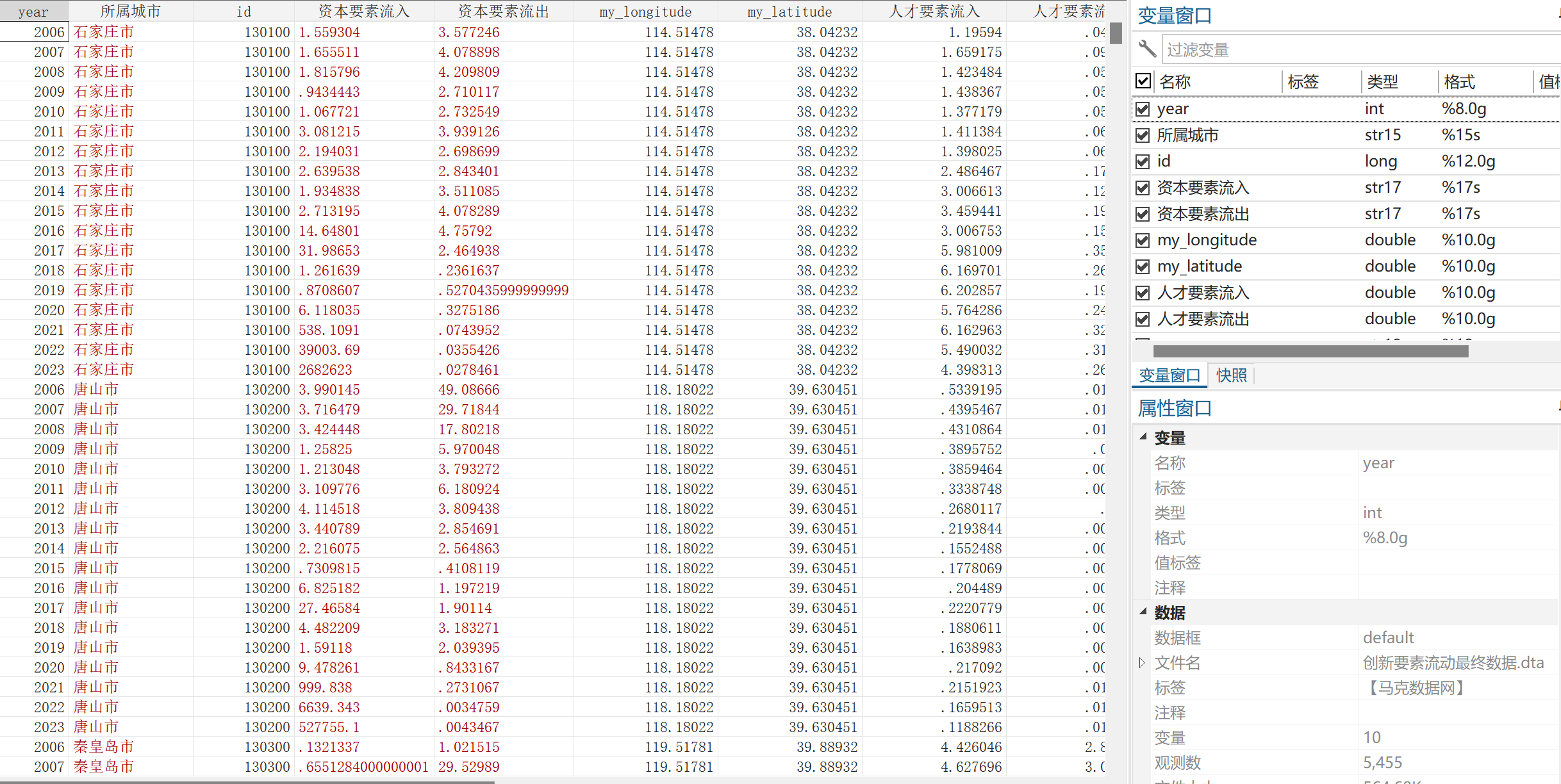The height and width of the screenshot is (784, 1561).
Task: Toggle the select-all checkbox in variables header
Action: (x=1143, y=81)
